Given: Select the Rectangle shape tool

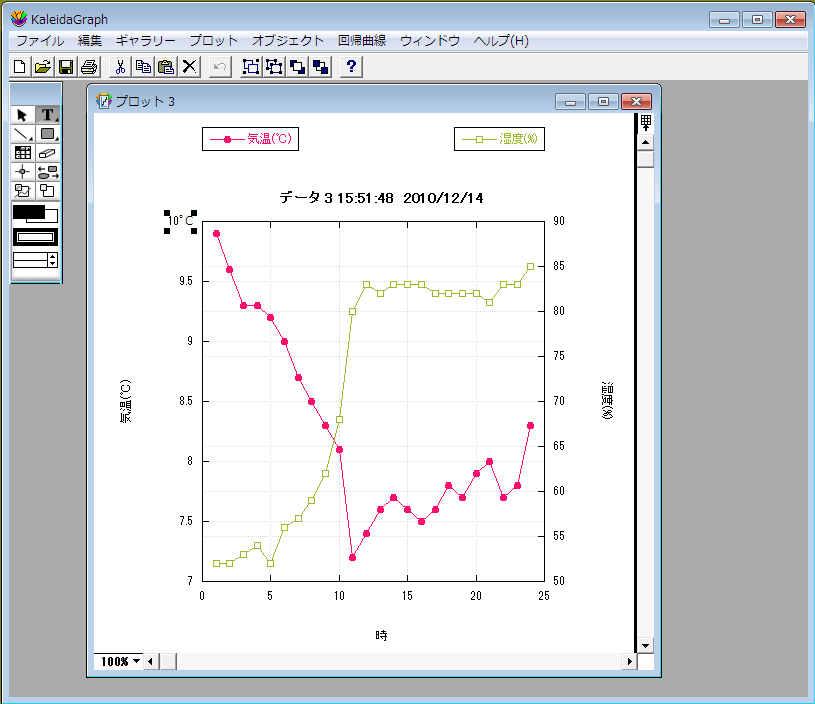Looking at the screenshot, I should click(x=48, y=134).
